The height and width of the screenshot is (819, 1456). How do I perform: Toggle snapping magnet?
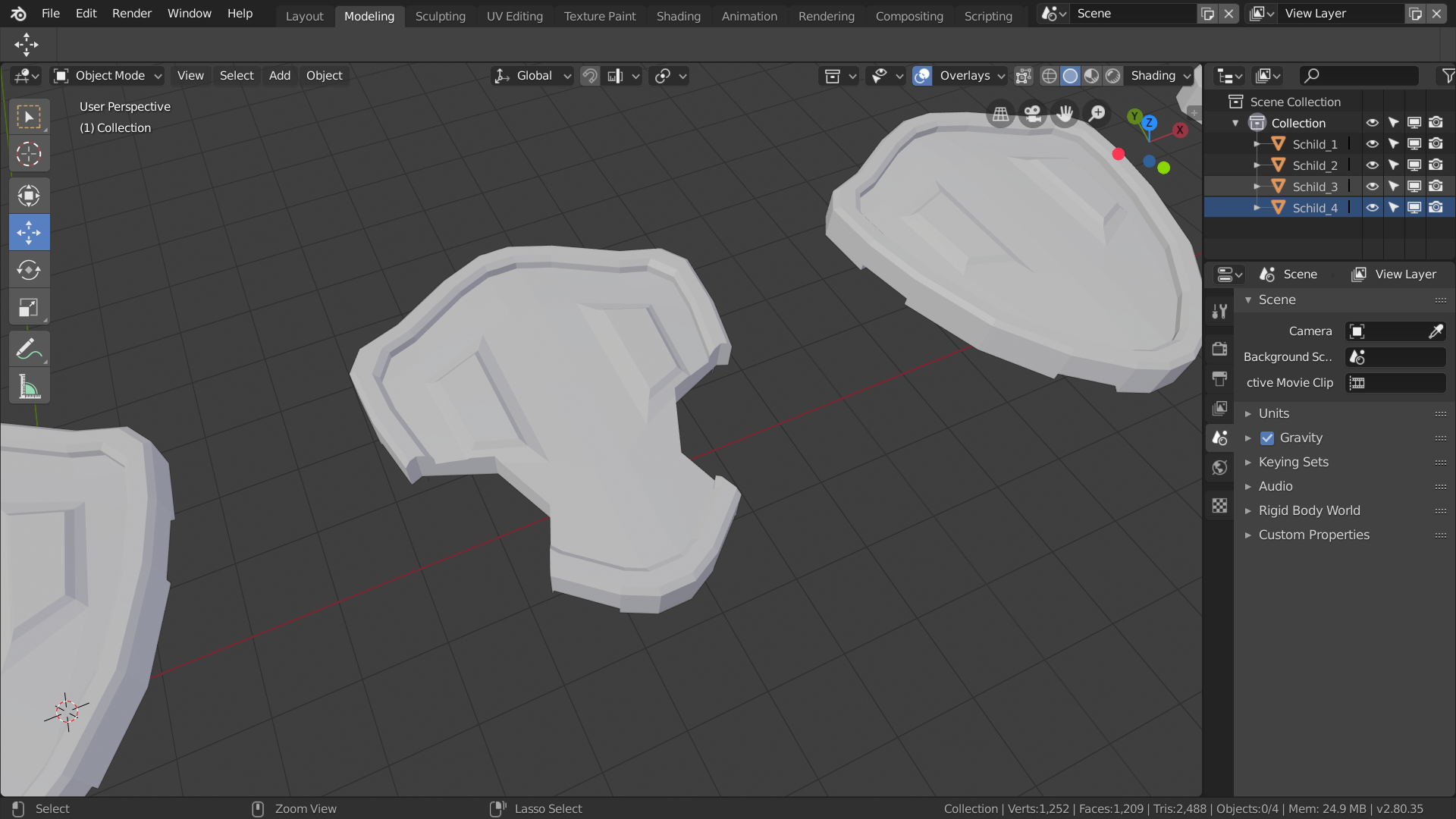click(x=590, y=76)
